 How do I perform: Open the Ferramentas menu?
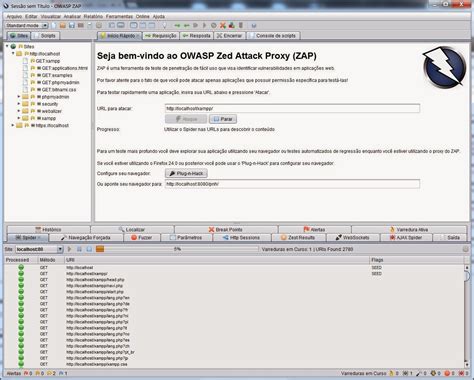119,16
